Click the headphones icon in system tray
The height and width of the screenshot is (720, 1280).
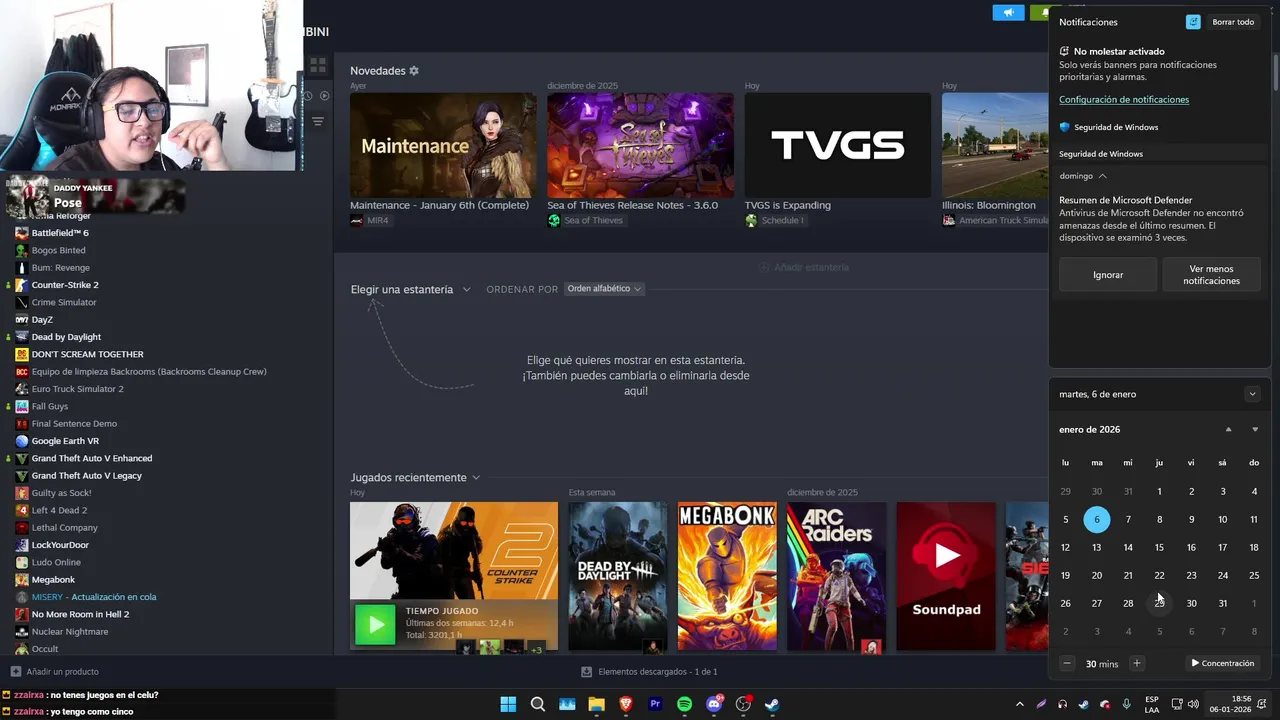pos(1062,704)
